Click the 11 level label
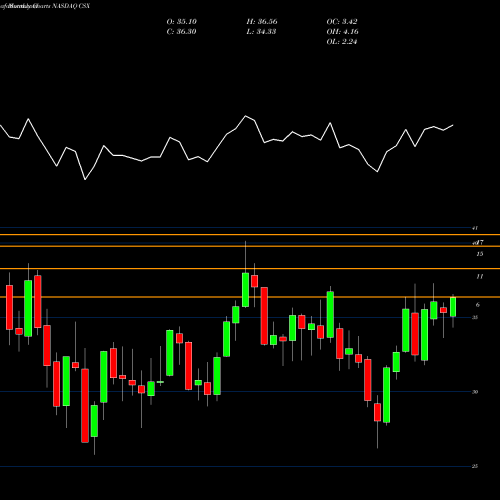Viewport: 500px width, 500px height. pos(480,276)
